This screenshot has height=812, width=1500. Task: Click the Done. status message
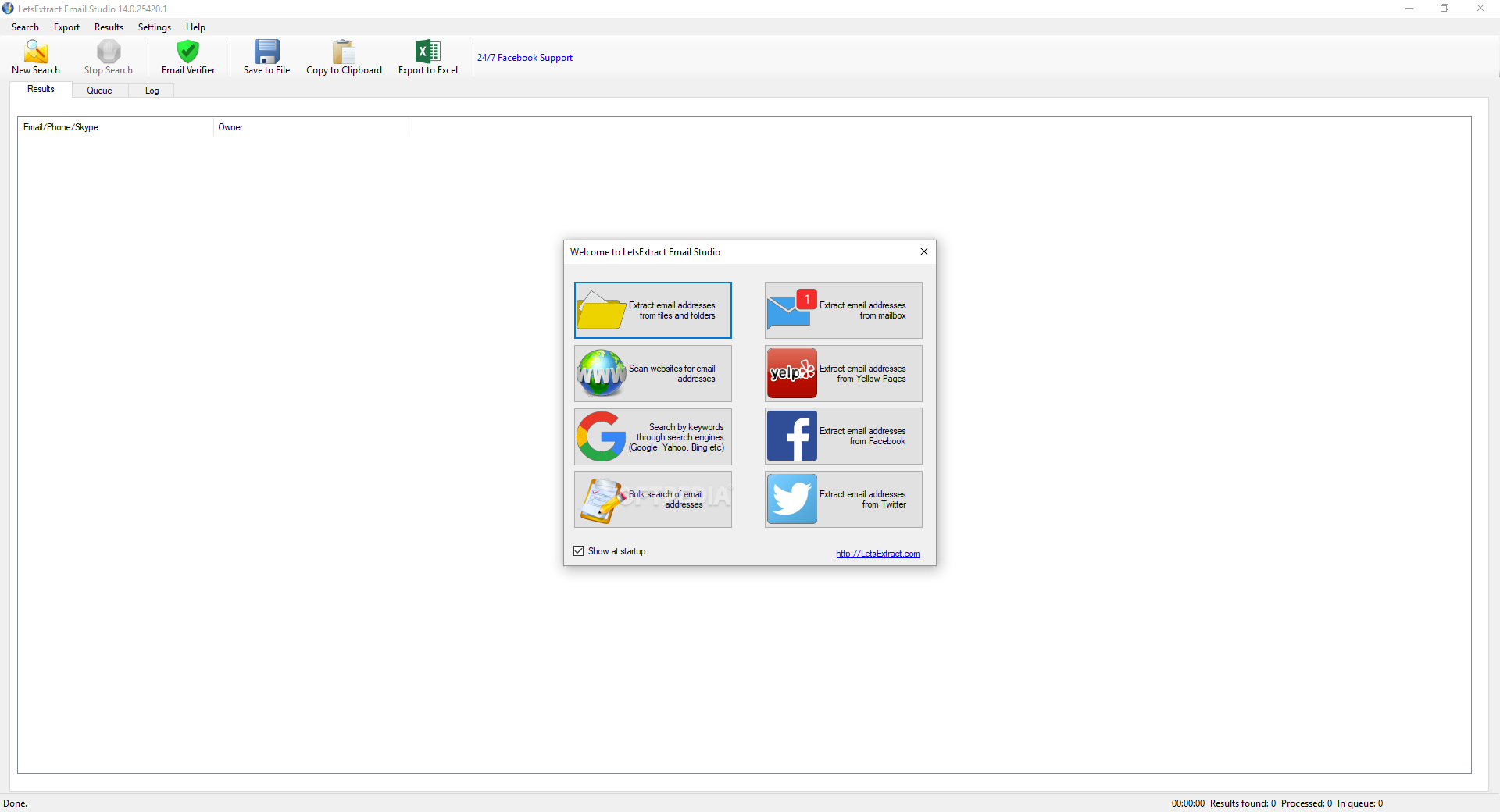point(16,803)
